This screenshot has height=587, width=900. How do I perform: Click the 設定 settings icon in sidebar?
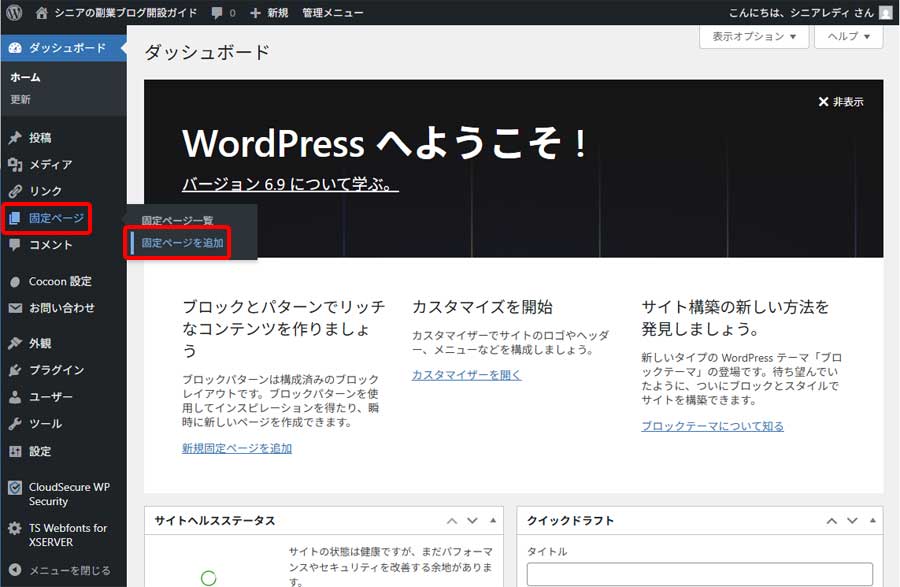click(x=14, y=451)
